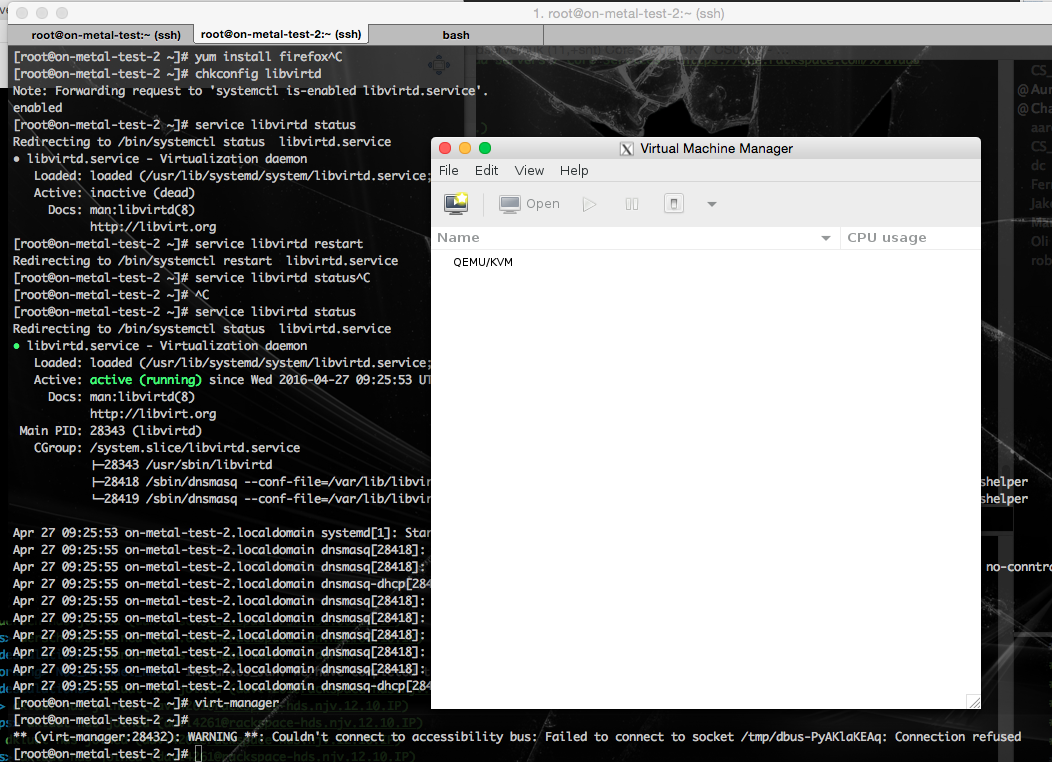
Task: Click the 'active (running)' status text
Action: [x=146, y=380]
